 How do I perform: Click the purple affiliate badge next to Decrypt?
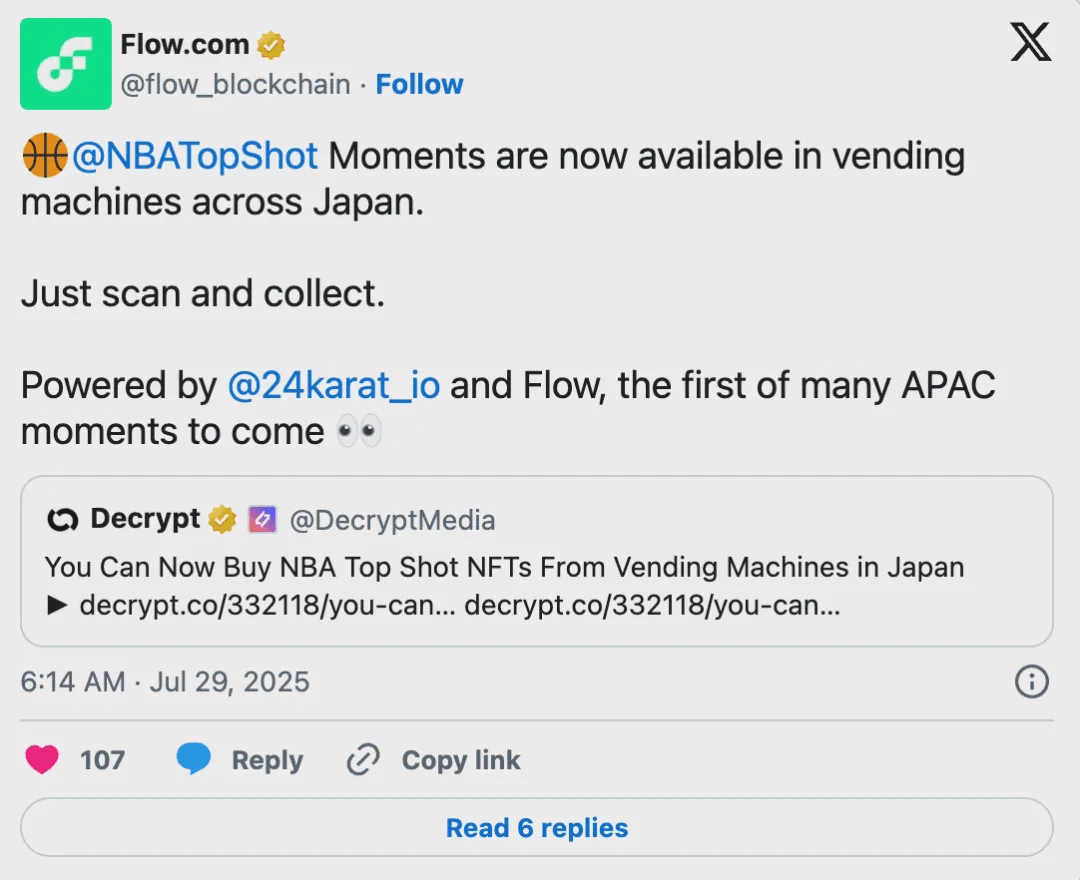click(261, 520)
